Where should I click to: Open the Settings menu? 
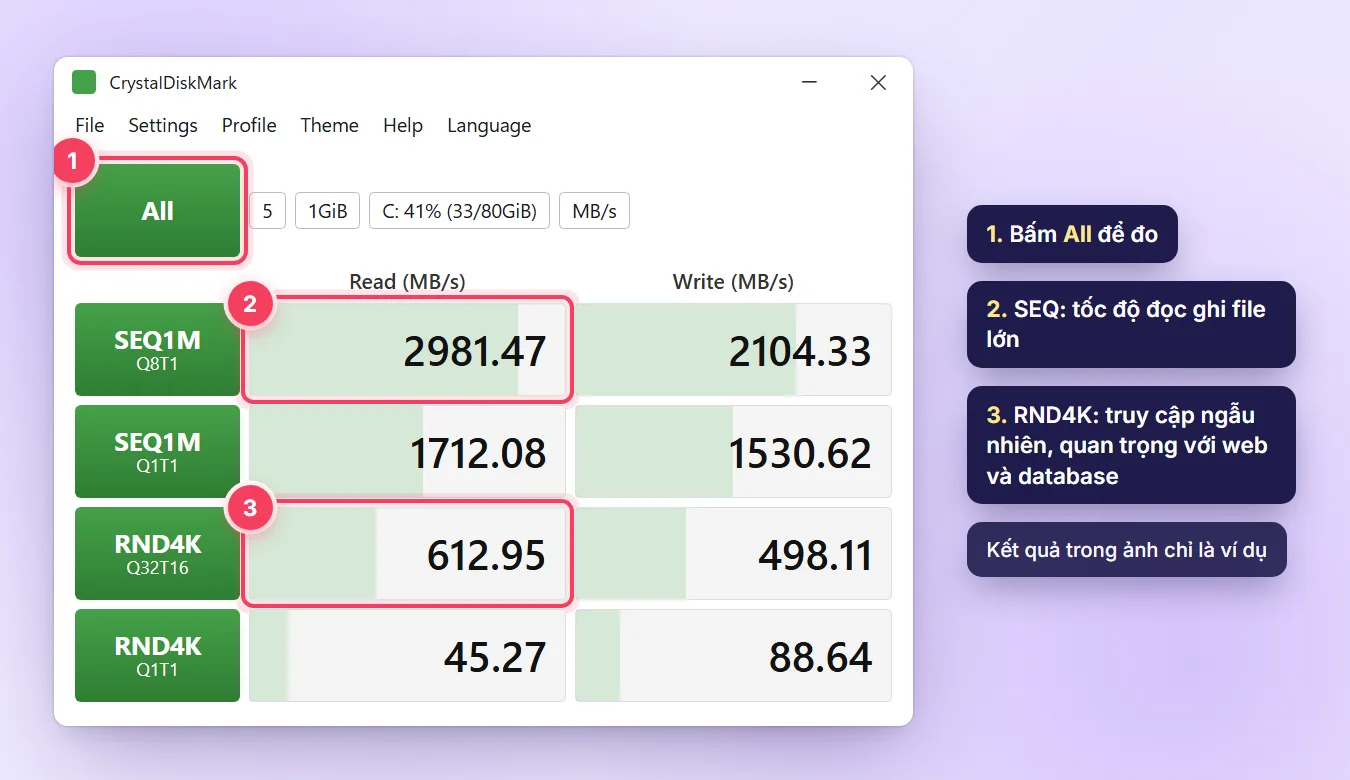click(x=163, y=125)
